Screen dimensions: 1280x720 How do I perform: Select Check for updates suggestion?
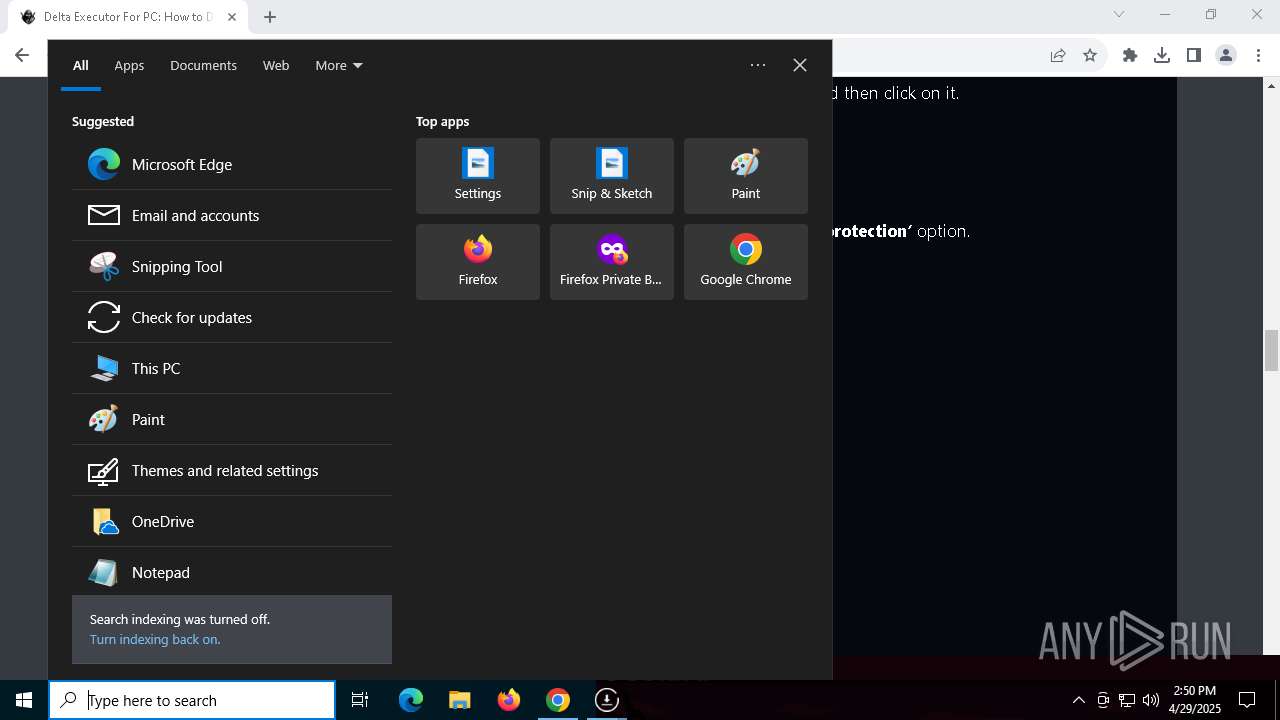click(232, 317)
